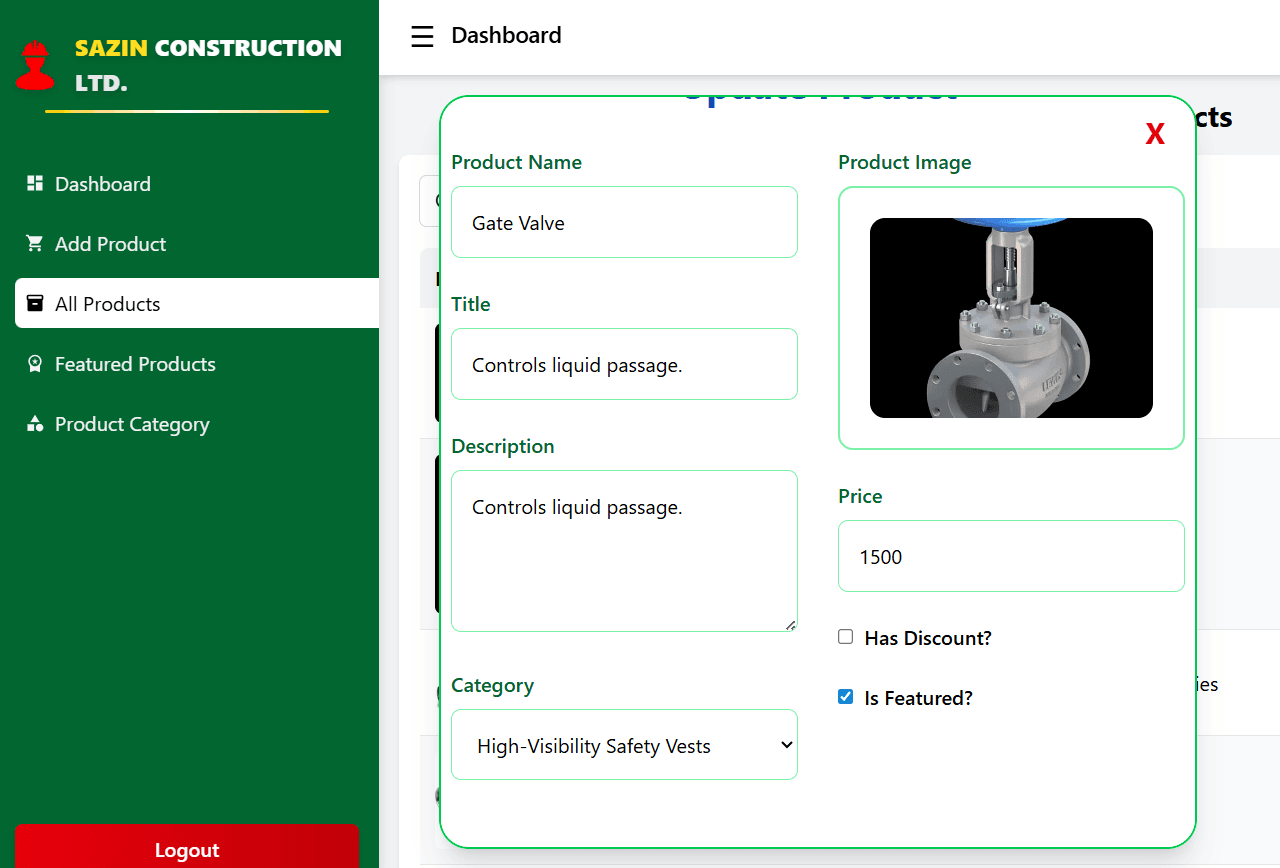1280x868 pixels.
Task: Open the Category dropdown
Action: [624, 744]
